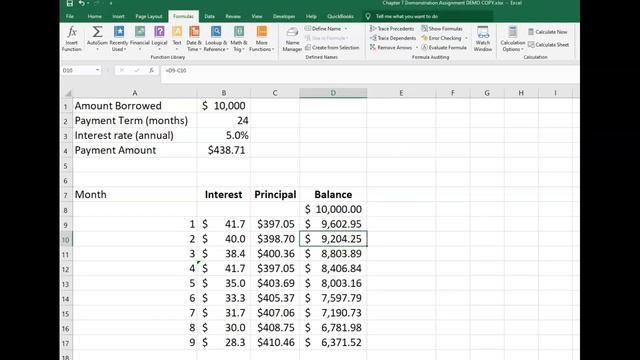Select row 10 header
The height and width of the screenshot is (360, 640).
[x=66, y=240]
